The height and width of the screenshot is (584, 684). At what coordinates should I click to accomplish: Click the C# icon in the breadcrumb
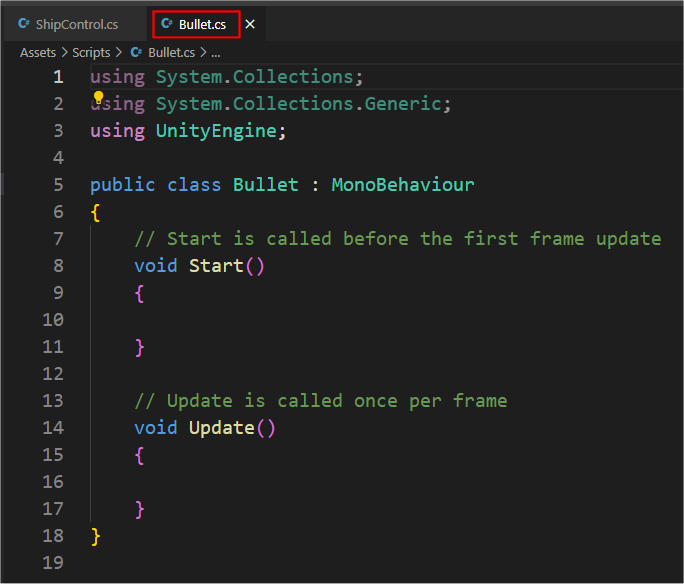(x=136, y=53)
